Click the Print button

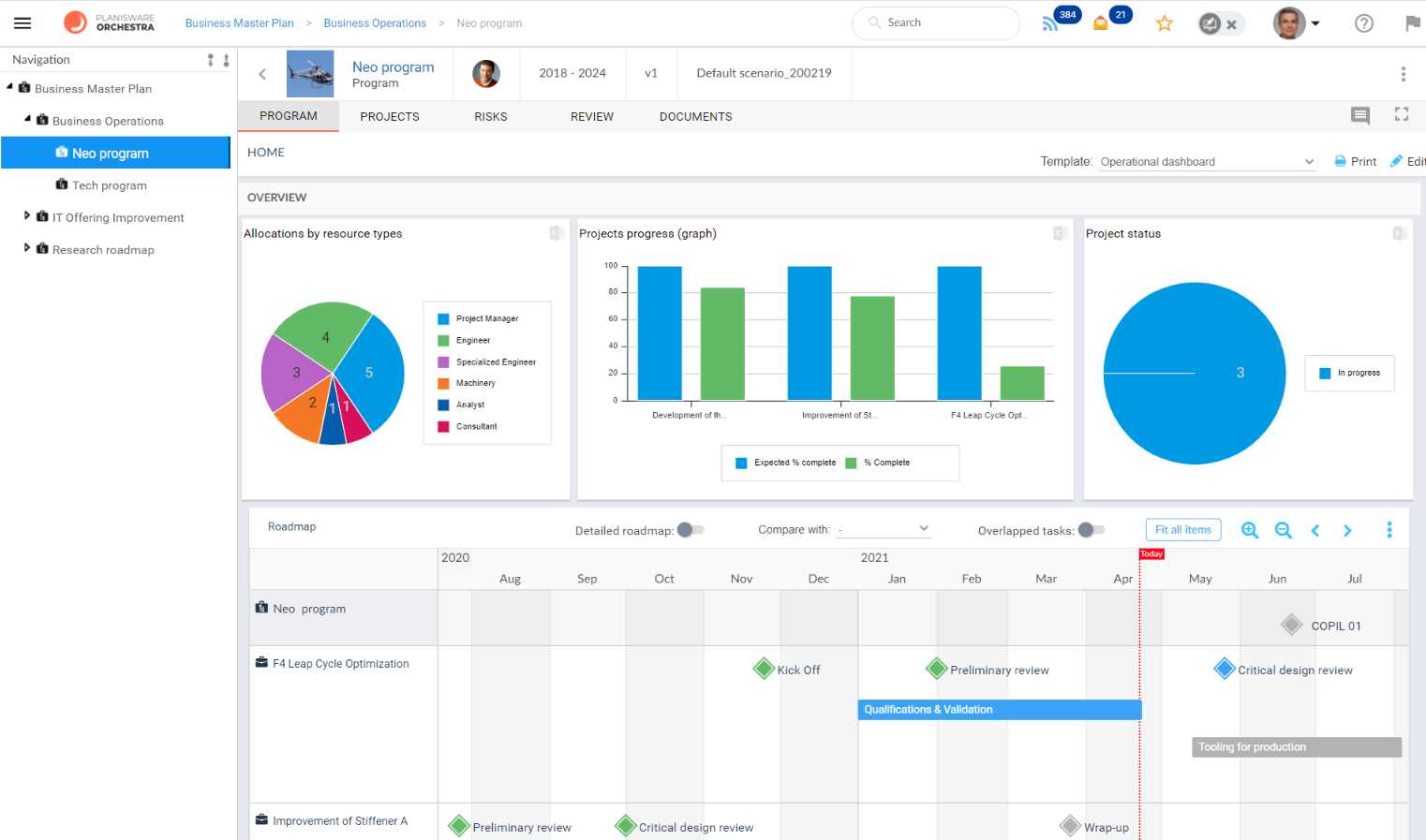click(1355, 161)
